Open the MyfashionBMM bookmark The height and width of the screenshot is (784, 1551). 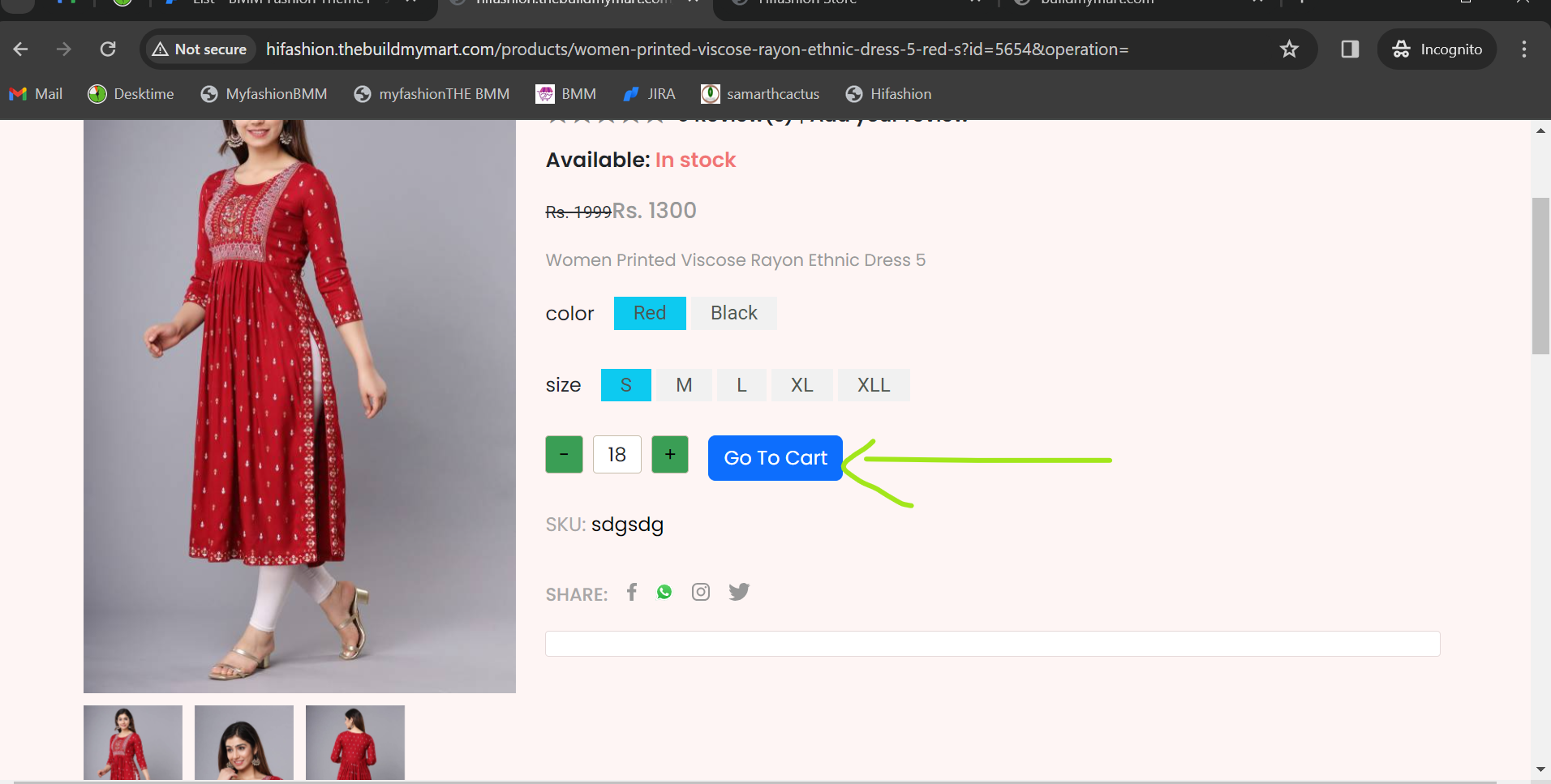tap(264, 94)
